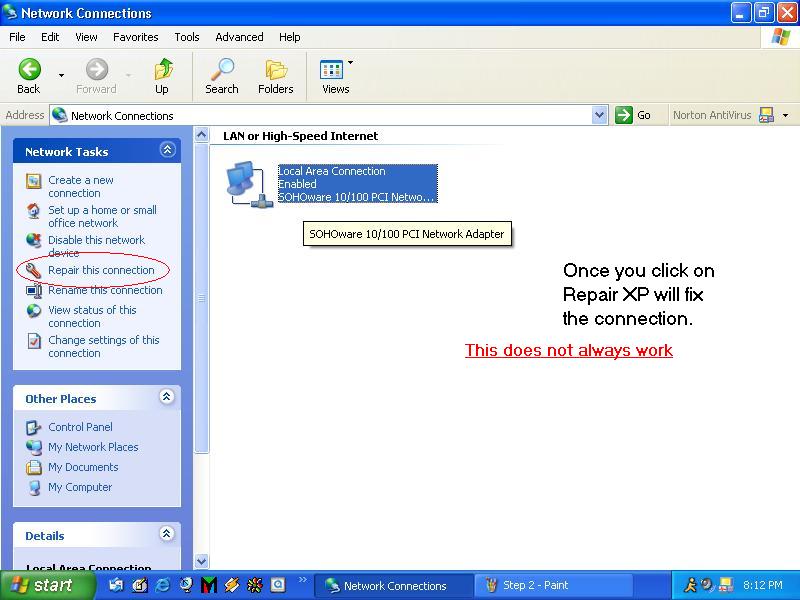Click Show Desktop quick launch icon

click(x=139, y=585)
